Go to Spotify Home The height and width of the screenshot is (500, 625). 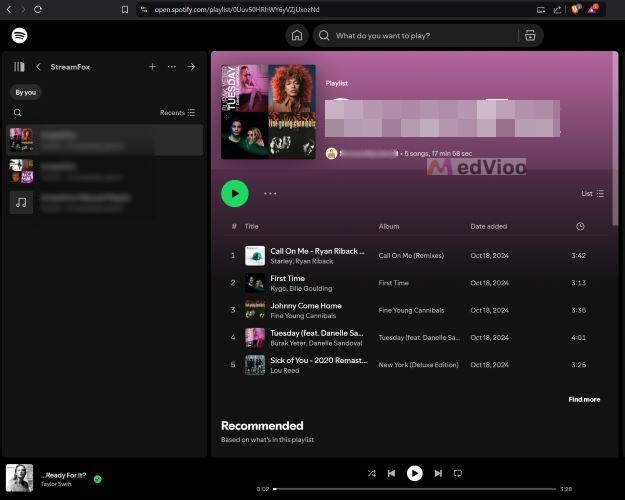pos(297,35)
